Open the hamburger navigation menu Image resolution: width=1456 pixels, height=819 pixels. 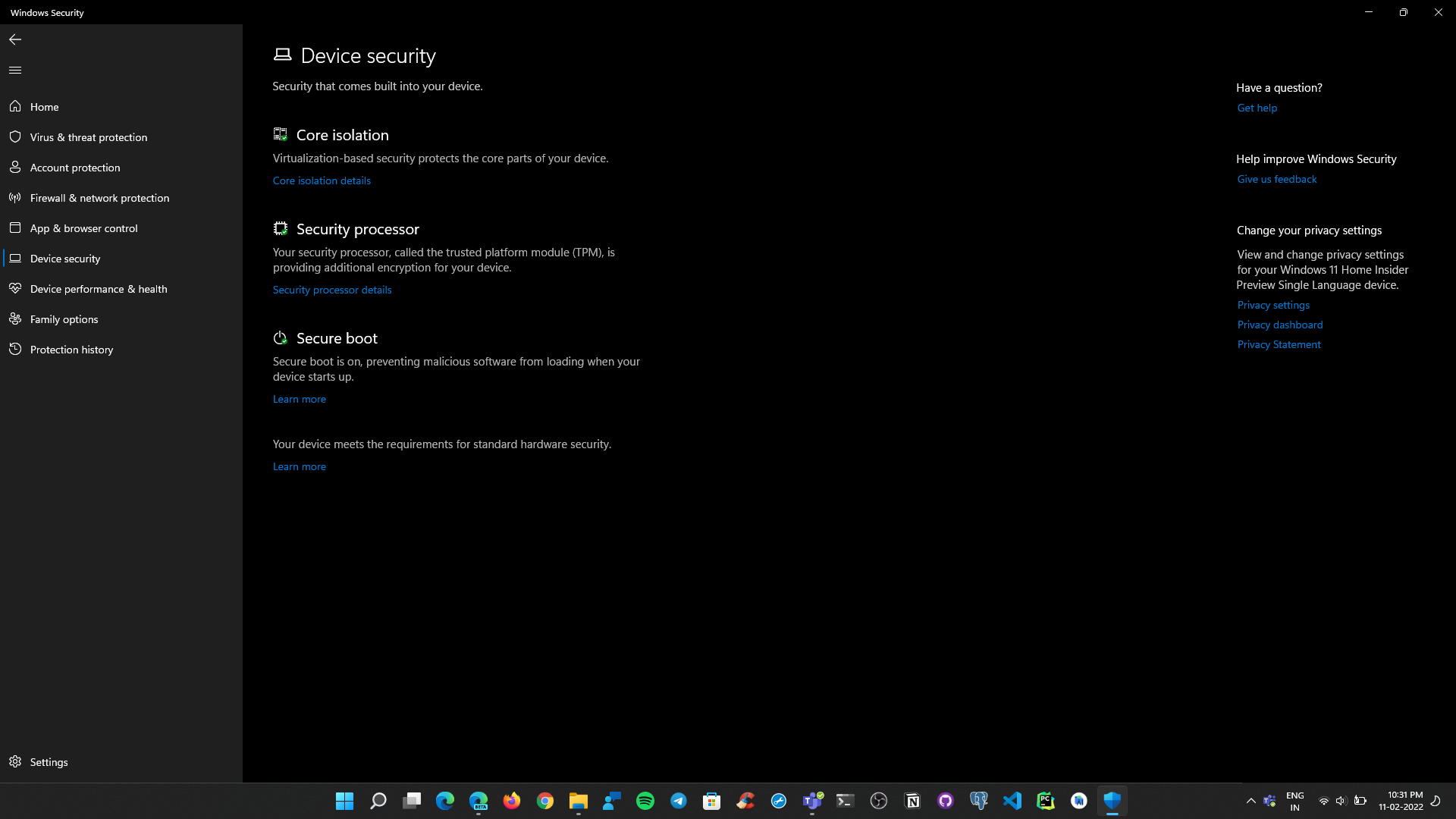pos(15,70)
